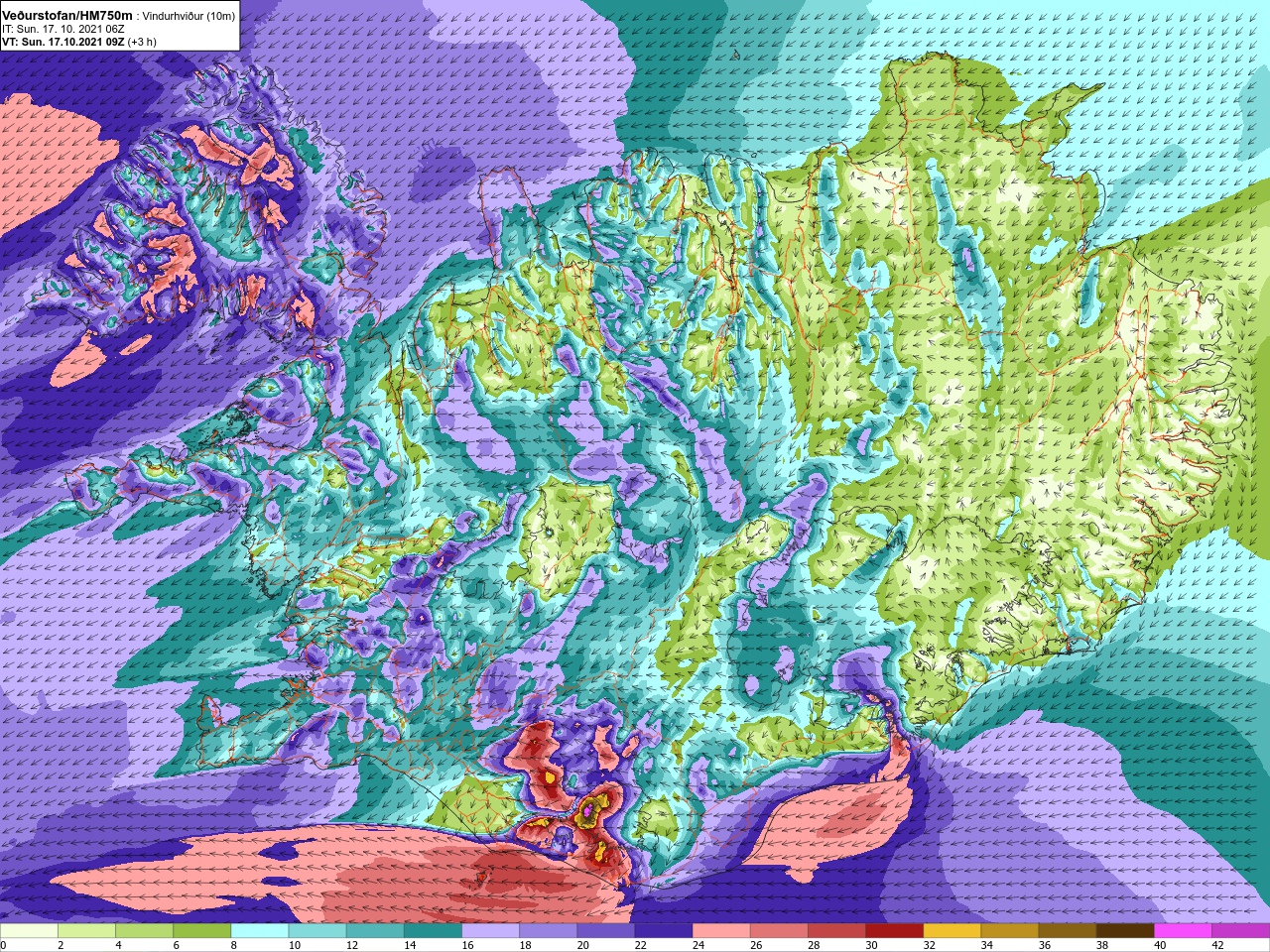Select the 10–12 turquoise legend swatch
The width and height of the screenshot is (1270, 952).
(x=317, y=931)
